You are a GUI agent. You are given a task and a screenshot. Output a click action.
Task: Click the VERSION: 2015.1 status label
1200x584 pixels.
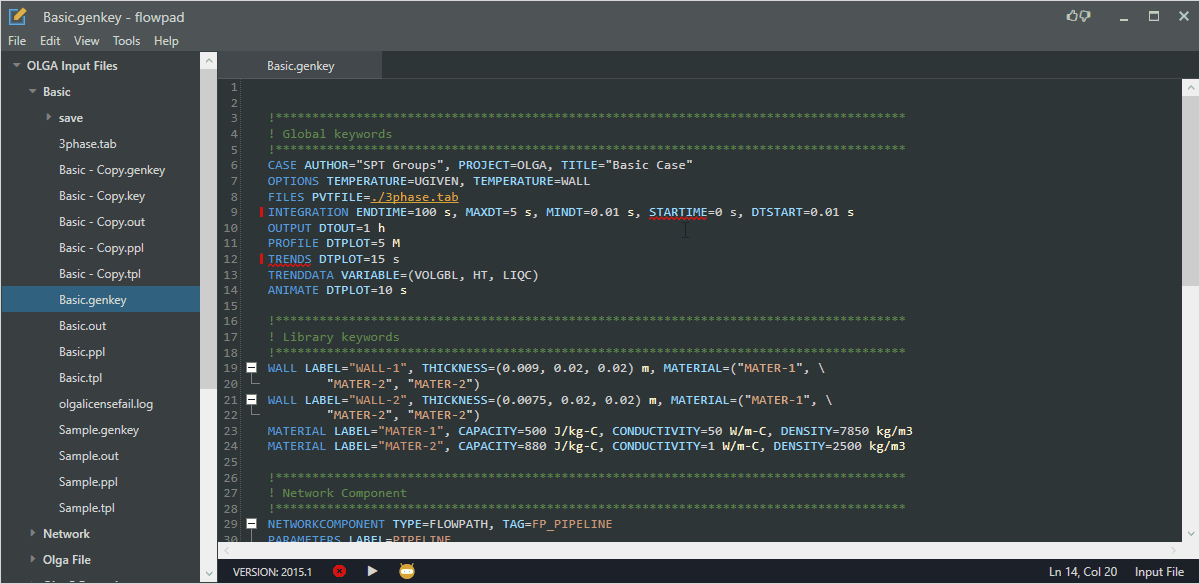(272, 572)
